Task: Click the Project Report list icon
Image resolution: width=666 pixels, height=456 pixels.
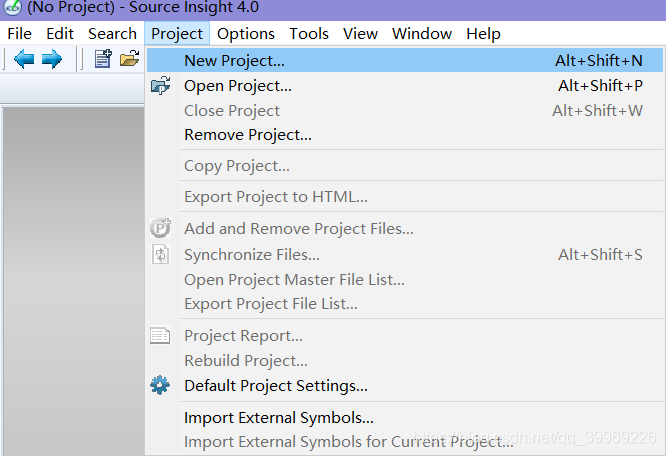Action: (160, 335)
